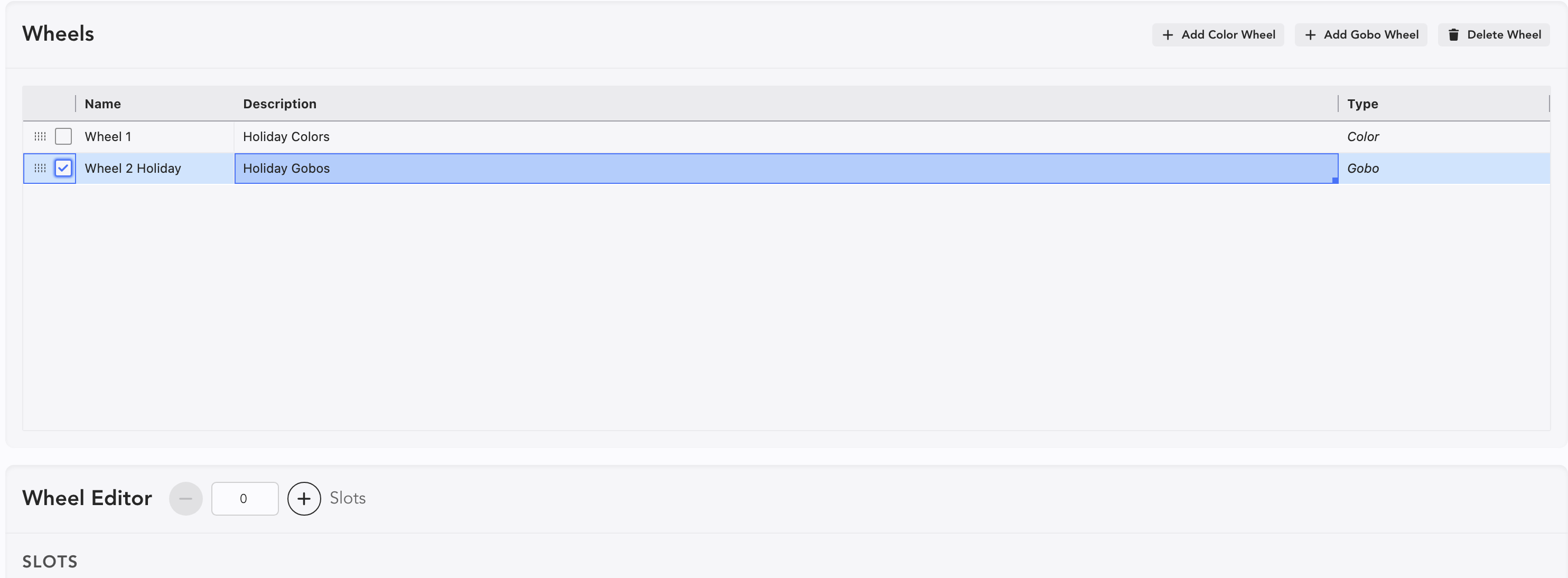Click the Holiday Colors description cell
The image size is (1568, 578).
pos(785,136)
